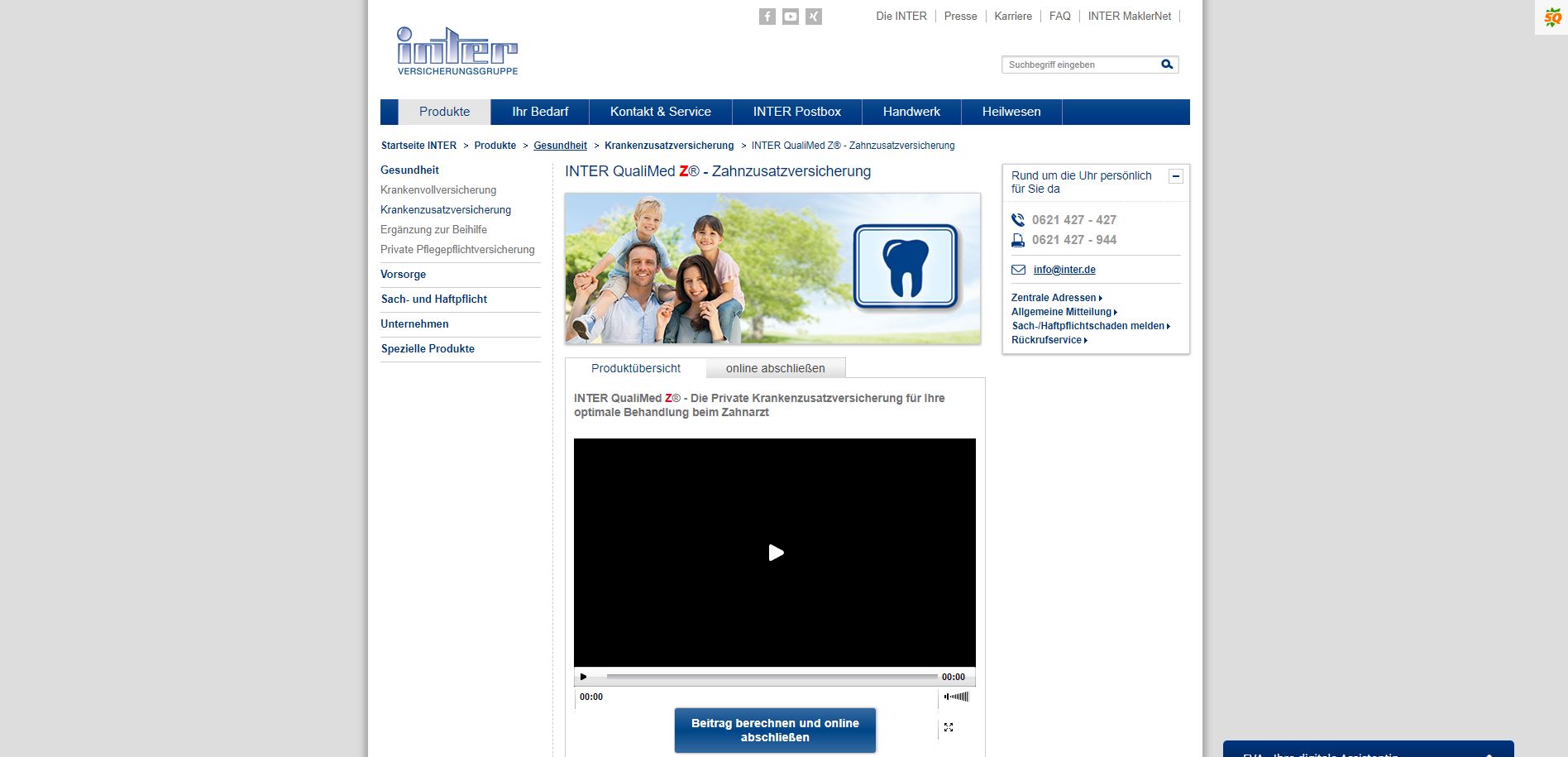
Task: Click the Krankenzusatzversicherung breadcrumb link
Action: coord(669,146)
